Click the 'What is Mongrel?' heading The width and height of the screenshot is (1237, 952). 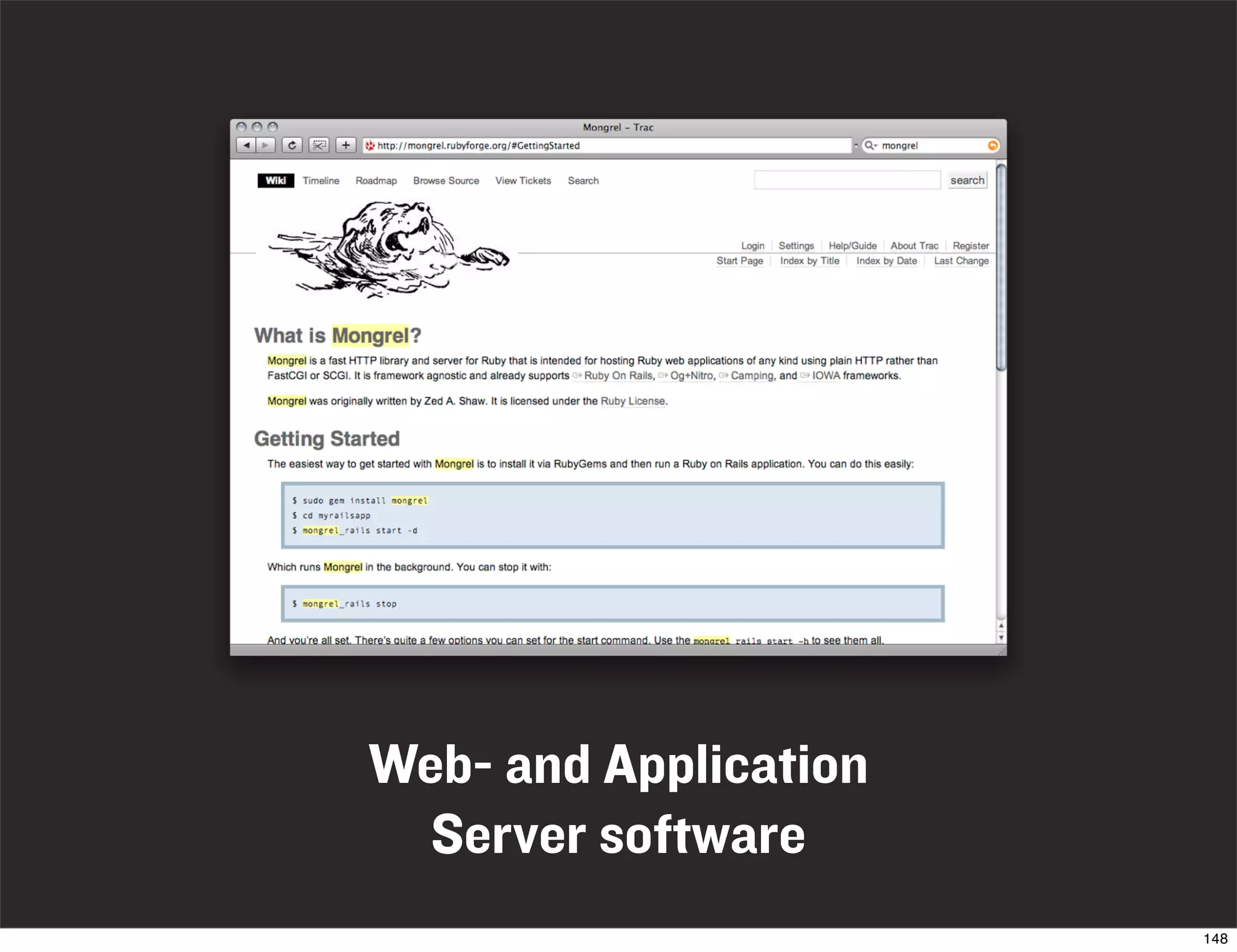coord(338,335)
